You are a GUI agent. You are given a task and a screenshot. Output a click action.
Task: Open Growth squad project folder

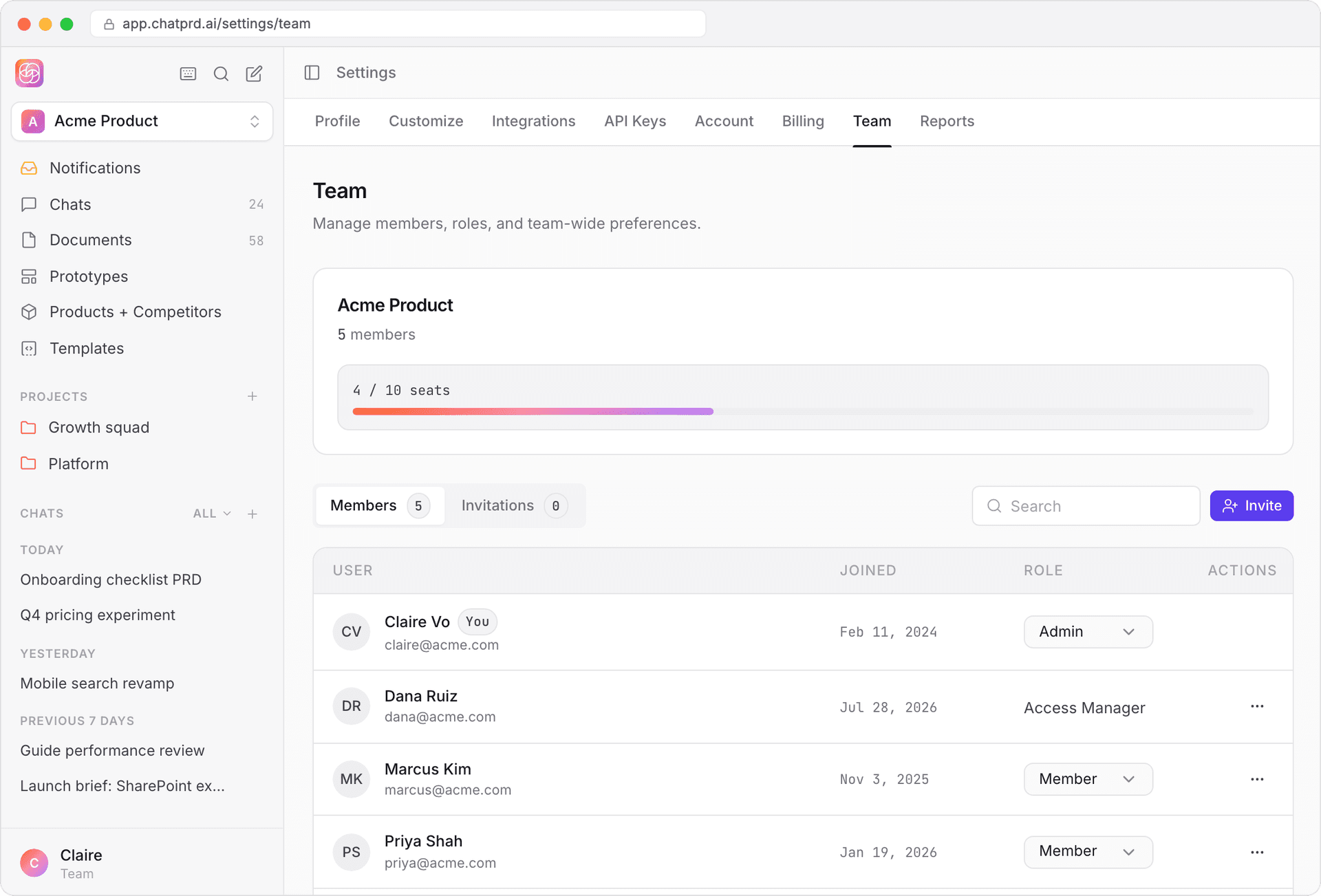[142, 428]
